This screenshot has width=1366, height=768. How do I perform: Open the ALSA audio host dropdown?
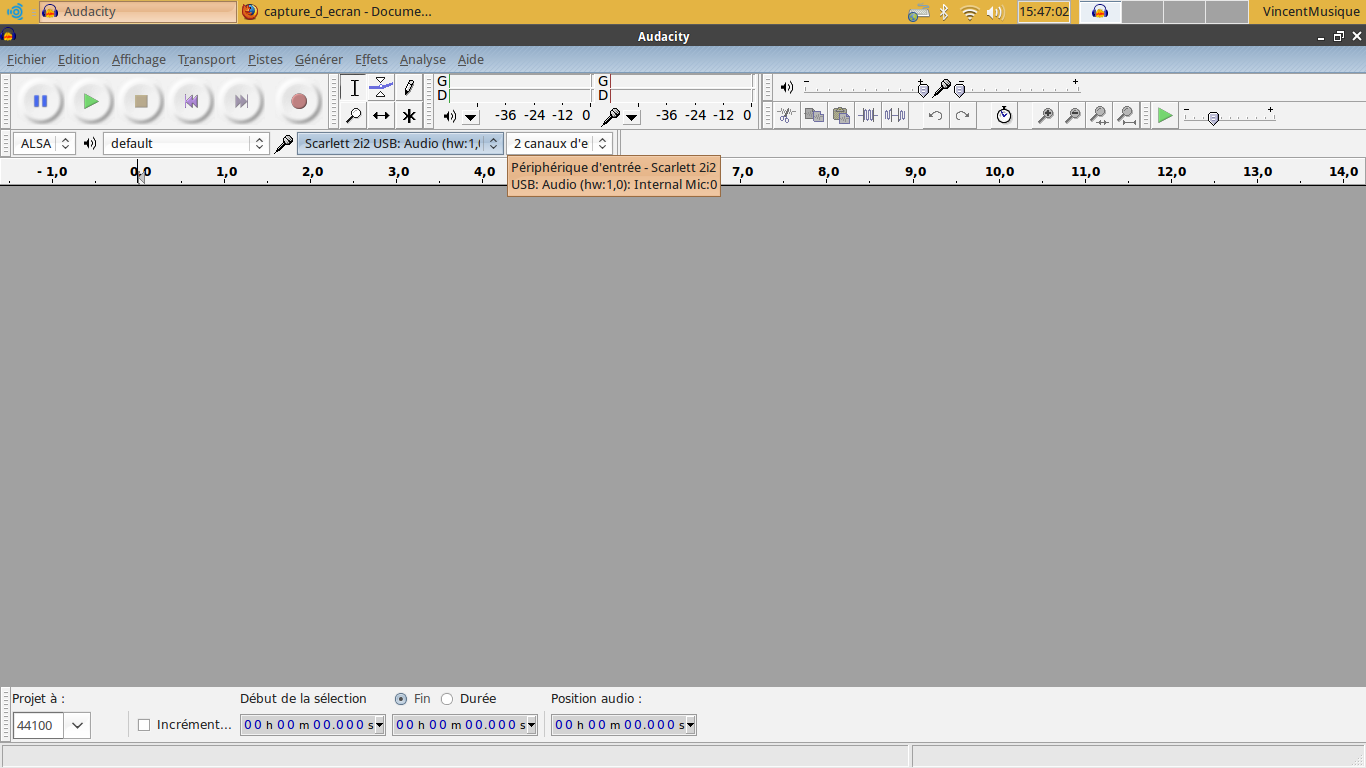(x=44, y=143)
